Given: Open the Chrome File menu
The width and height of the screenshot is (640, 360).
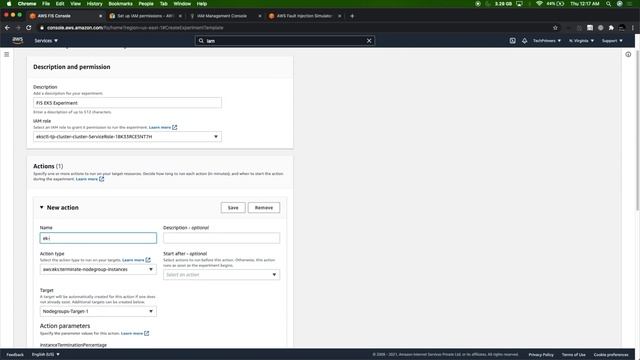Looking at the screenshot, I should click(46, 4).
